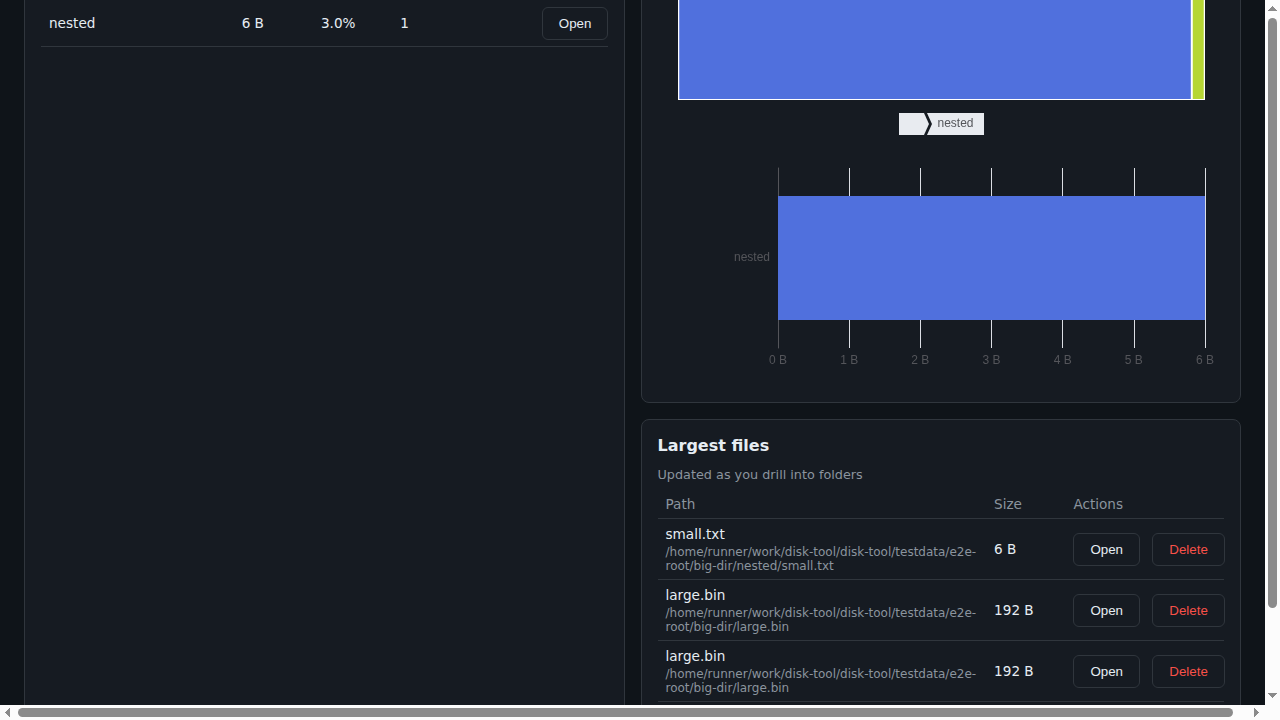This screenshot has height=720, width=1280.
Task: Click the Actions column header
Action: (1098, 504)
